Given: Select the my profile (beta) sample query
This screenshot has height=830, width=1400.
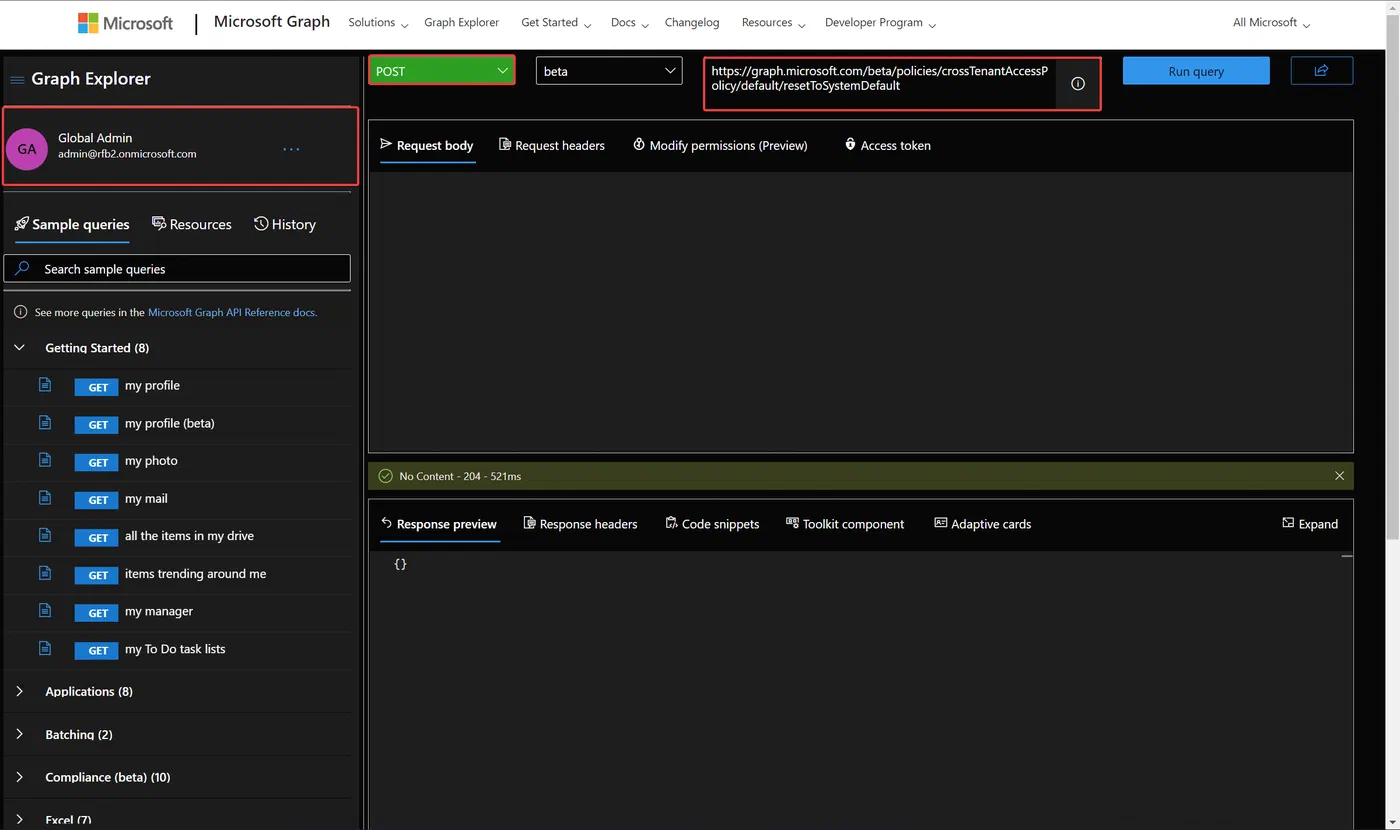Looking at the screenshot, I should [x=170, y=423].
